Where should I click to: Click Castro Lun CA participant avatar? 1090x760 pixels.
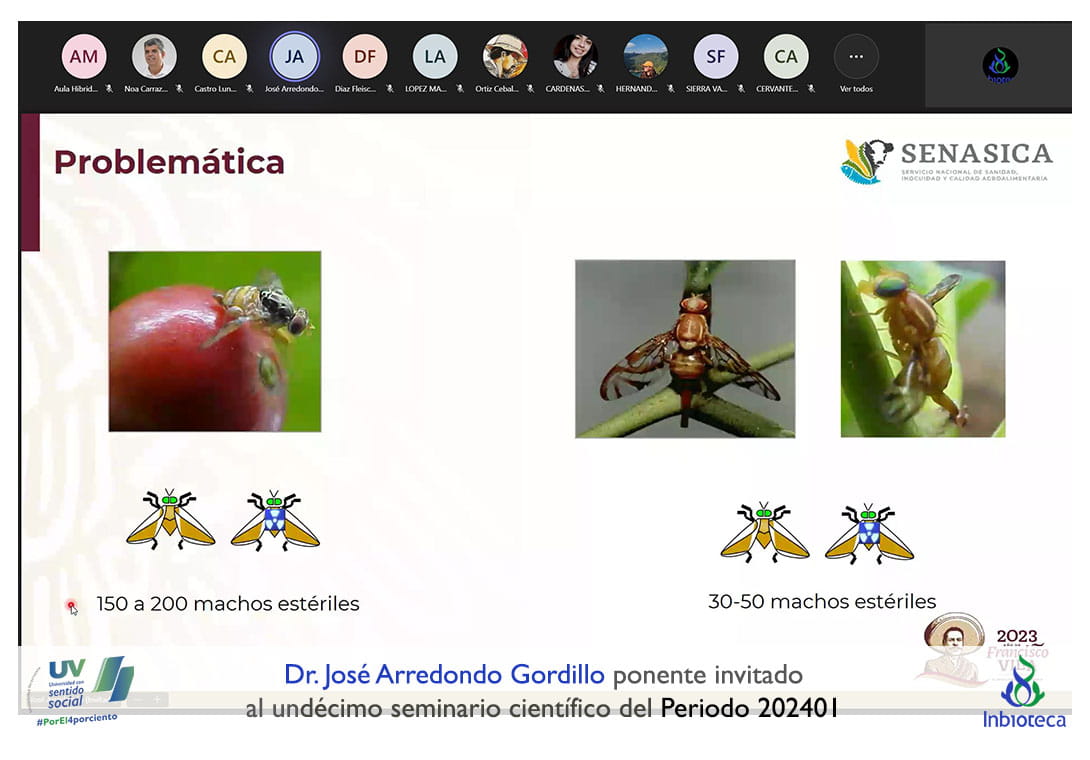coord(224,57)
